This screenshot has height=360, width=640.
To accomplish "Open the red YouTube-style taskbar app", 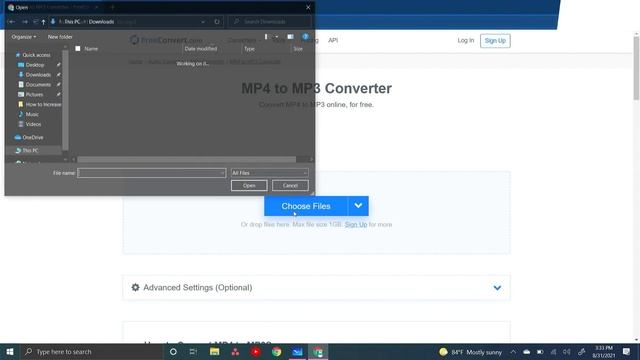I will 256,352.
